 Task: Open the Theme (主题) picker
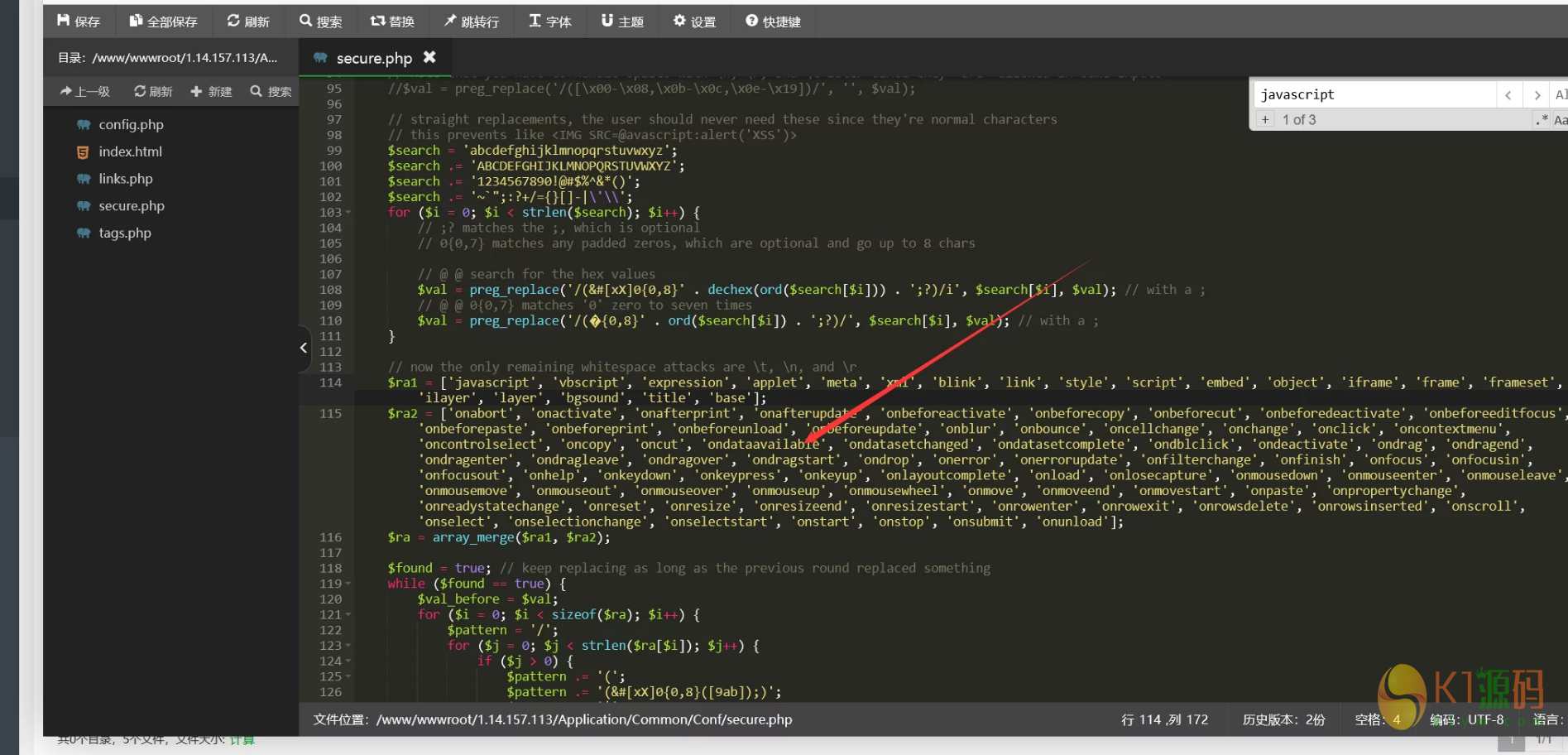coord(622,22)
